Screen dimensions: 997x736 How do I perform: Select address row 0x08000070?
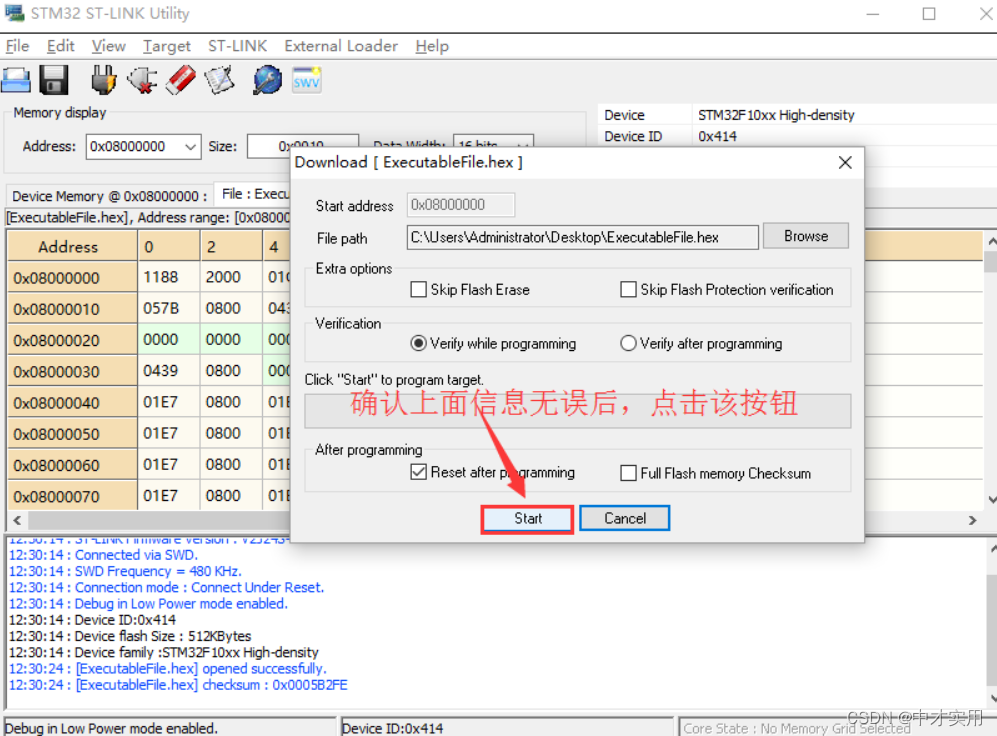72,496
